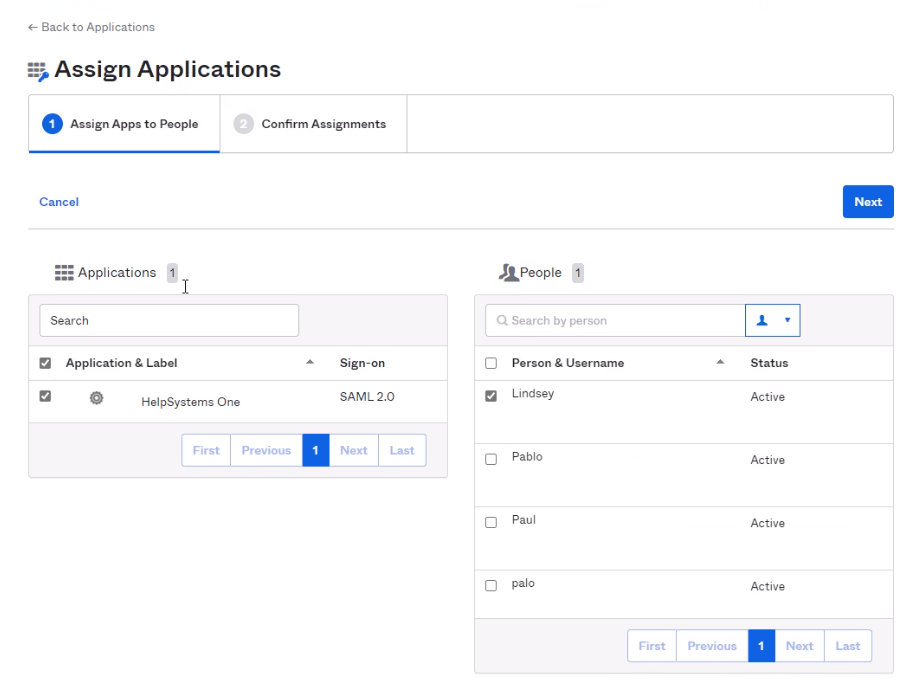
Task: Select the palo user checkbox
Action: 491,586
